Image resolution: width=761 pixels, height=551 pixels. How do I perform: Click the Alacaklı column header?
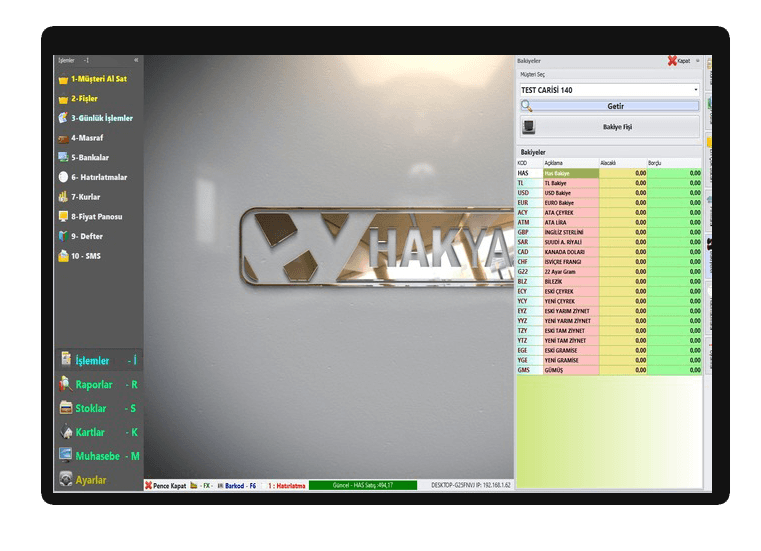(x=623, y=163)
